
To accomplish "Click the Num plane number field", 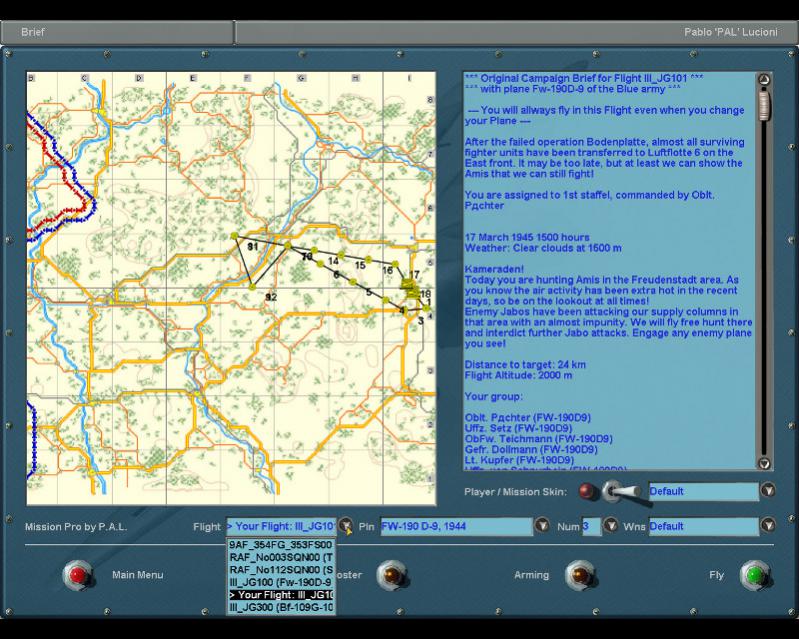I will (x=591, y=526).
